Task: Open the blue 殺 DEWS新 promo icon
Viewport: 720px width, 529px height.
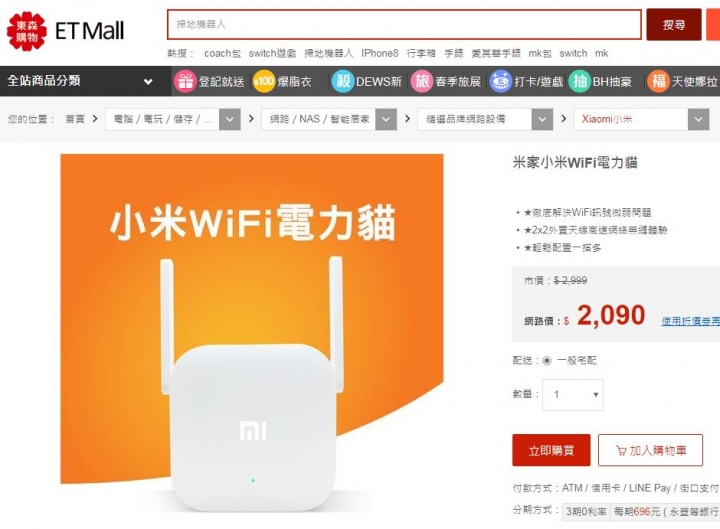Action: (x=343, y=81)
